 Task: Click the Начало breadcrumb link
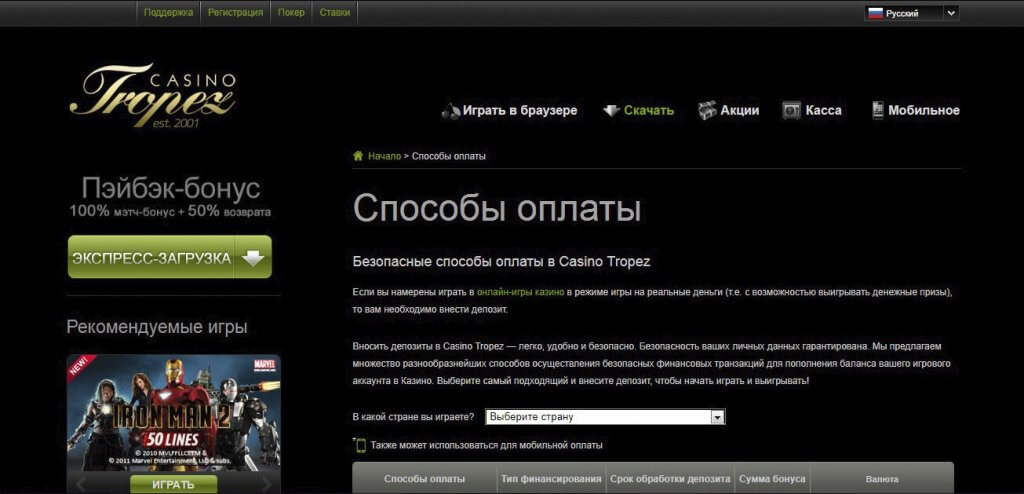click(384, 156)
